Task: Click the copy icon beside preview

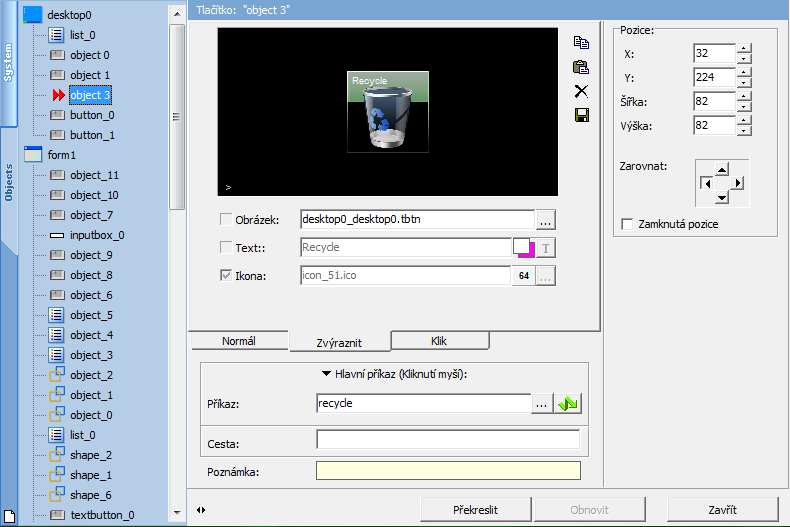Action: click(x=581, y=43)
